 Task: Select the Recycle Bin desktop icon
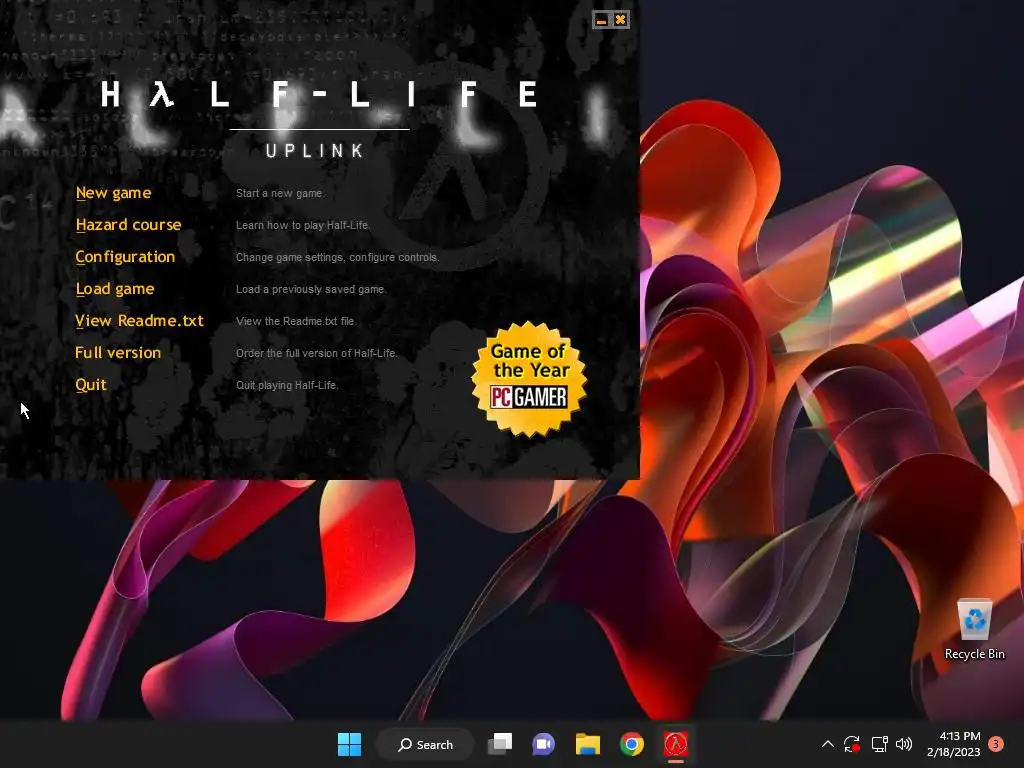tap(974, 630)
